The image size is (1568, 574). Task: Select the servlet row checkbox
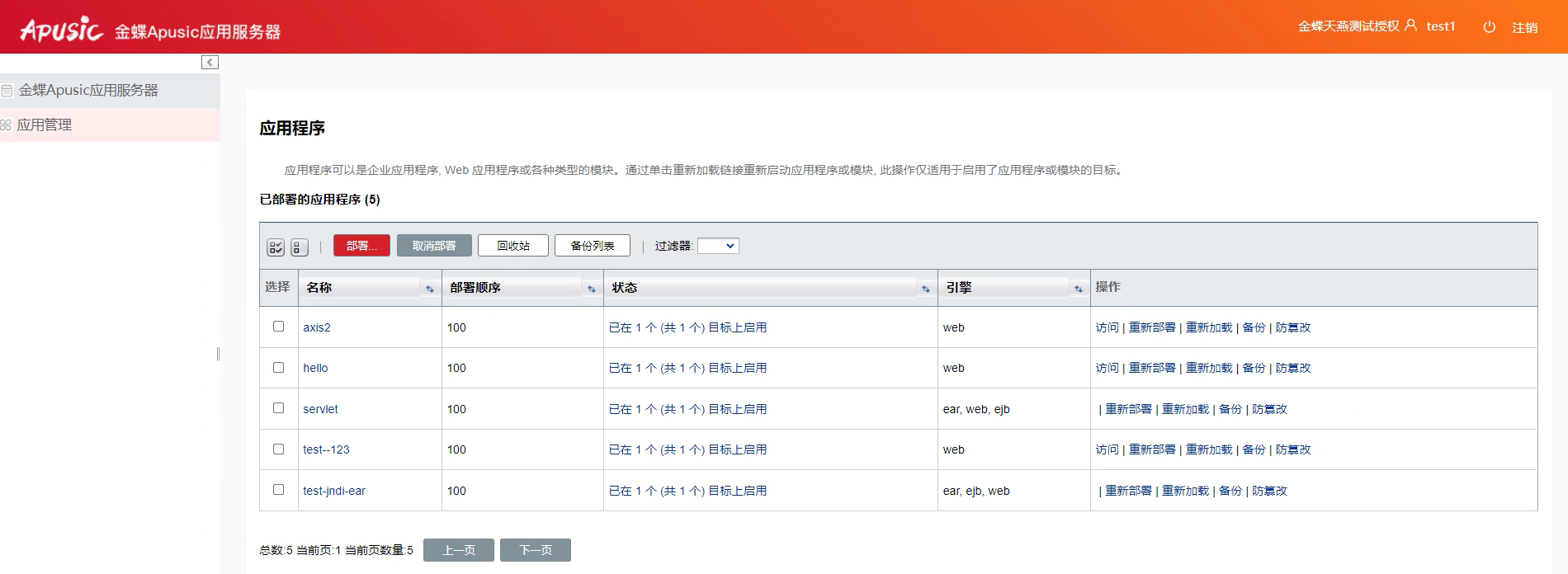[x=279, y=408]
